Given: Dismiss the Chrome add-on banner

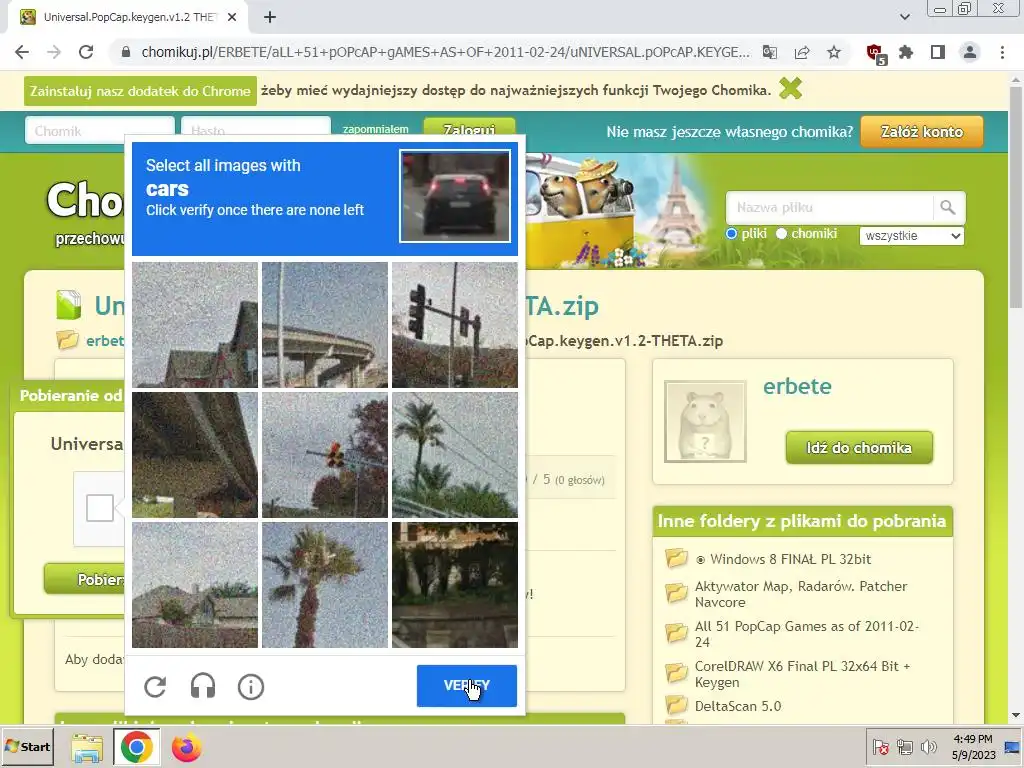Looking at the screenshot, I should pyautogui.click(x=790, y=88).
